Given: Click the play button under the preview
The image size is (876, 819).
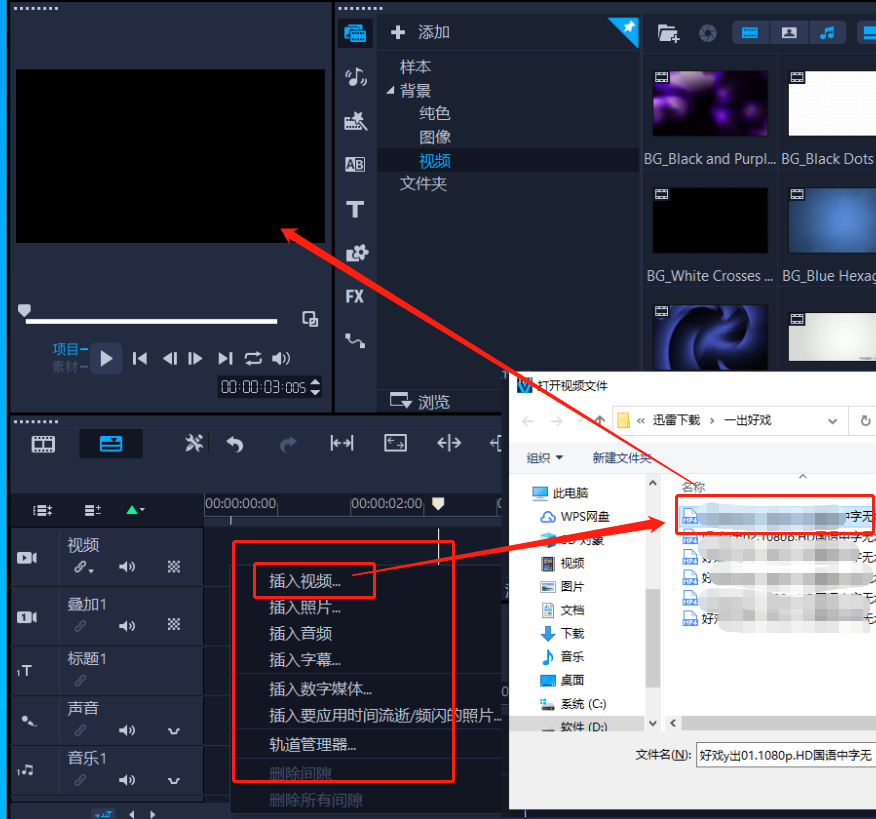Looking at the screenshot, I should 105,358.
